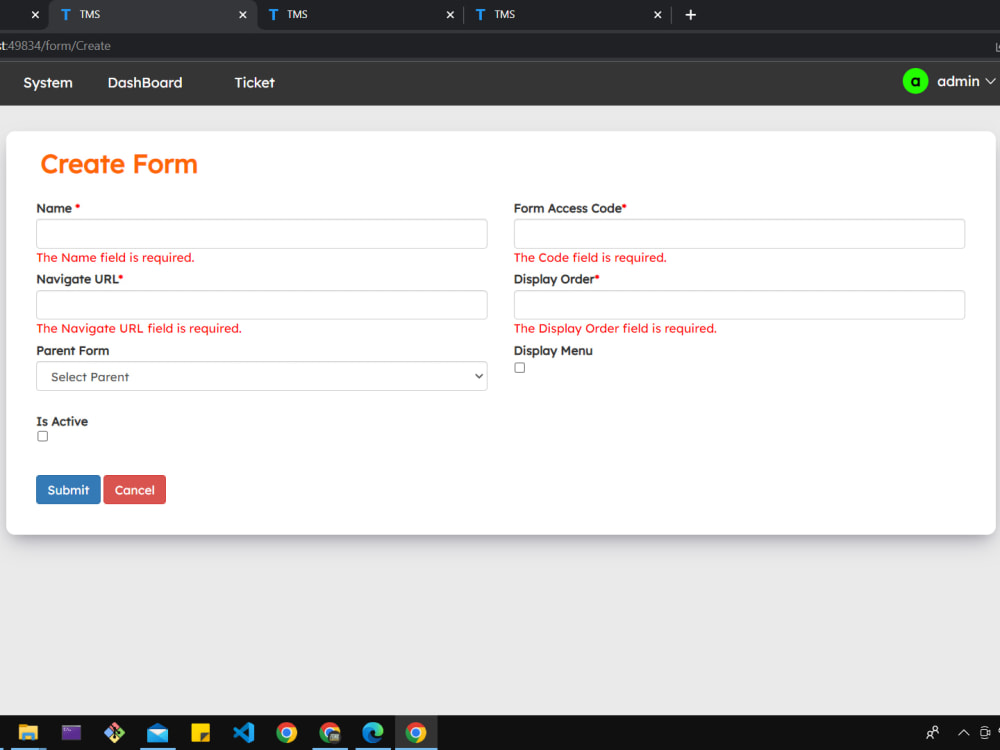The height and width of the screenshot is (750, 1000).
Task: Open the purple terminal app in taskbar
Action: pyautogui.click(x=71, y=732)
